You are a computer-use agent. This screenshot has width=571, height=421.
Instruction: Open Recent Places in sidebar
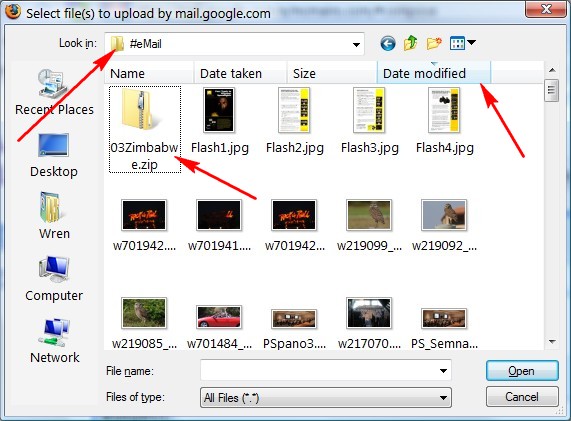(x=54, y=93)
